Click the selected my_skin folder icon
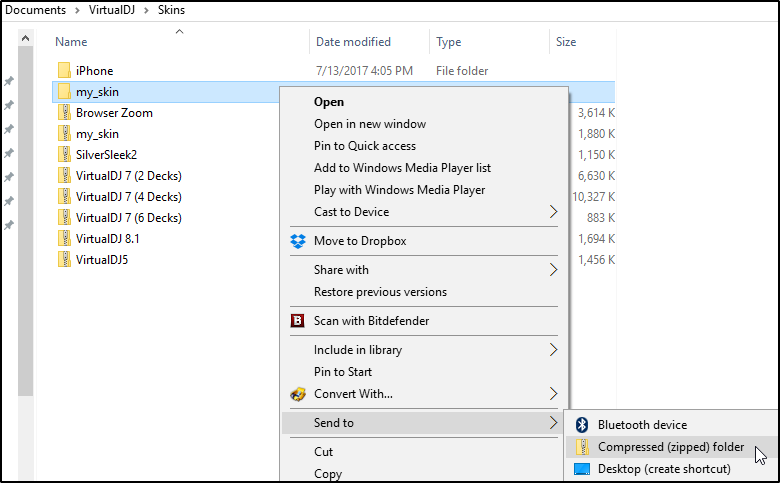 [64, 92]
